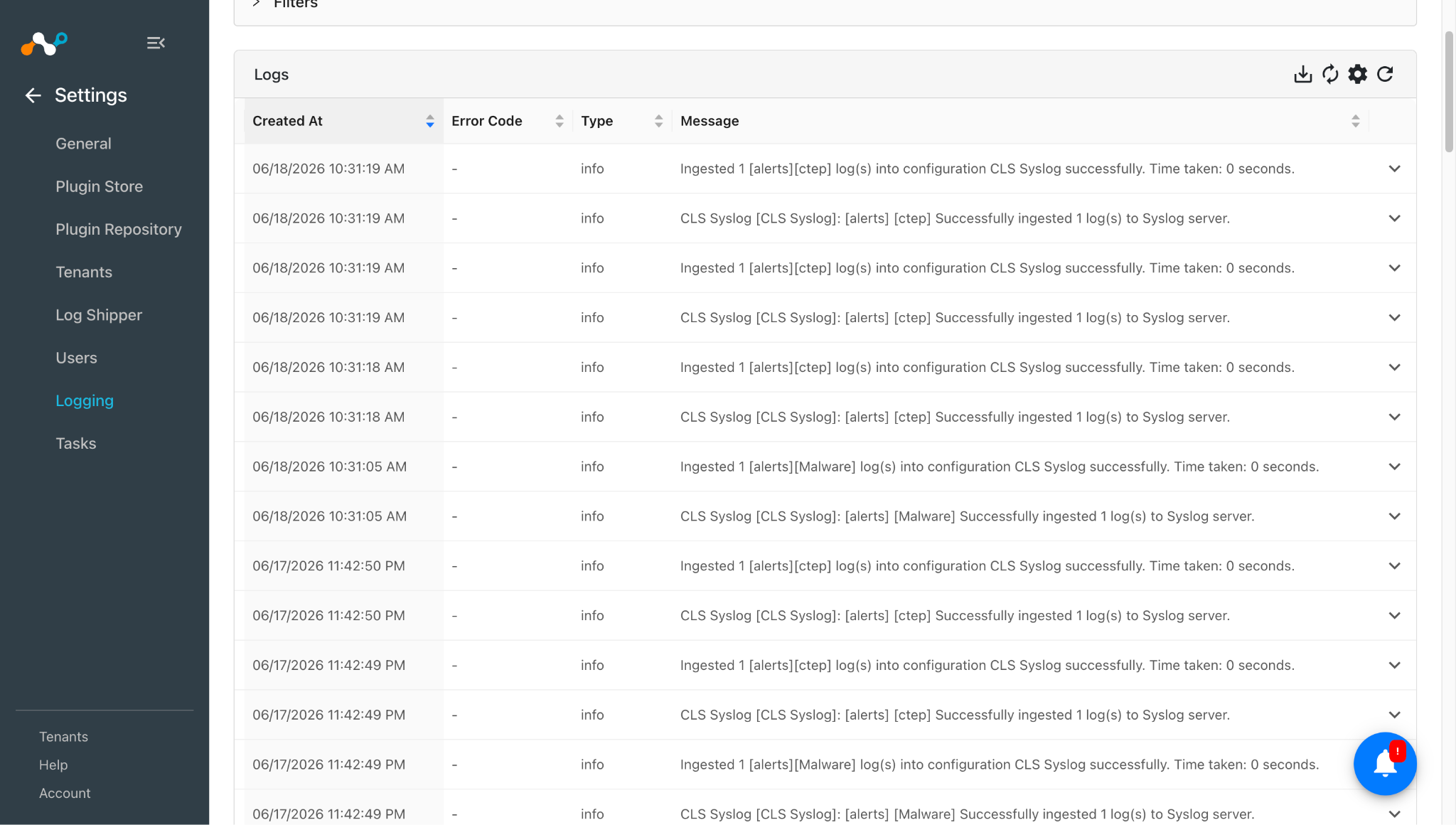Click the Logs panel title

(271, 75)
